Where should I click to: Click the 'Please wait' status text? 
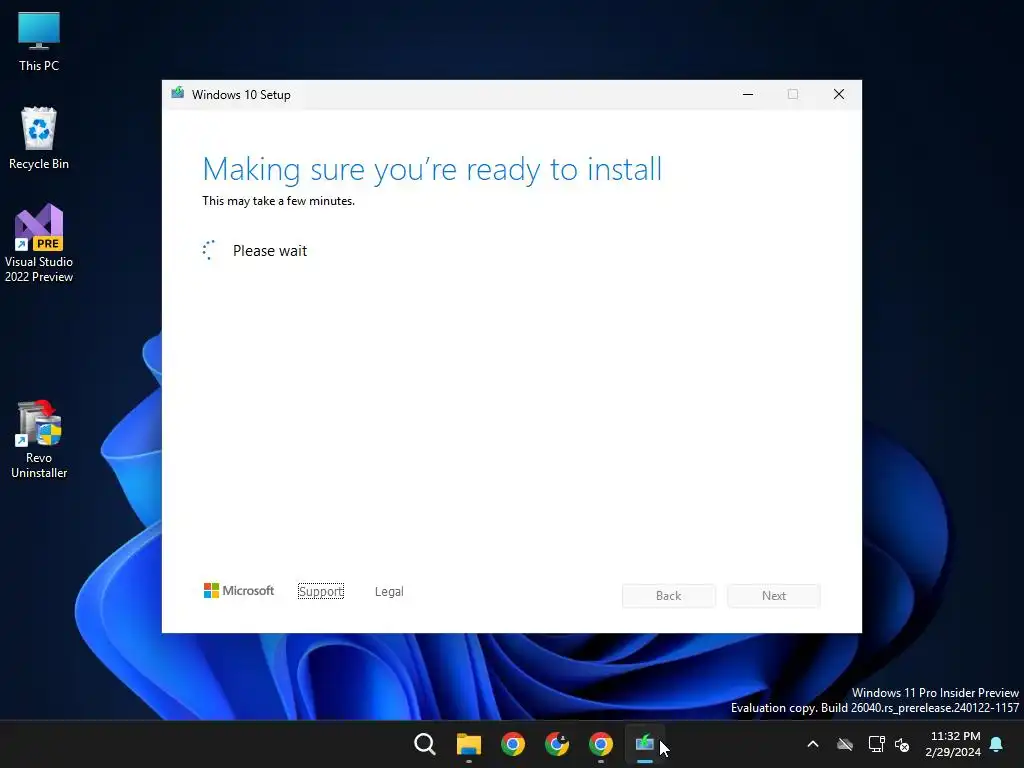coord(270,251)
